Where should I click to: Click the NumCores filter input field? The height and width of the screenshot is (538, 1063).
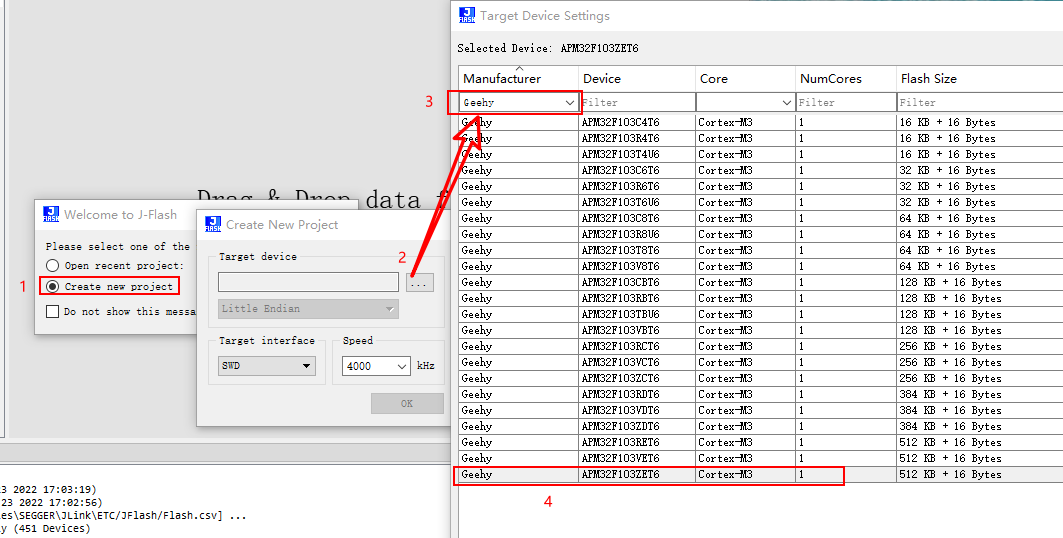point(845,102)
